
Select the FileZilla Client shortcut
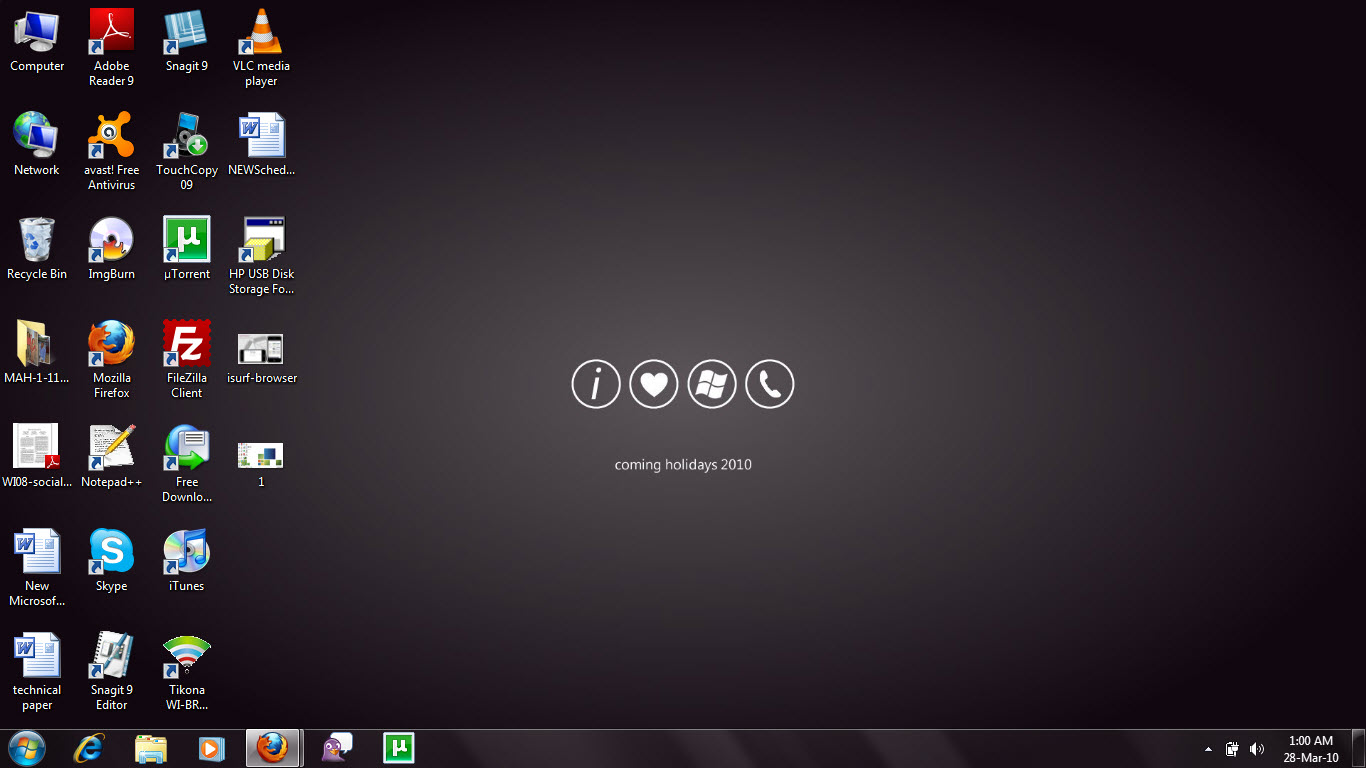tap(186, 359)
